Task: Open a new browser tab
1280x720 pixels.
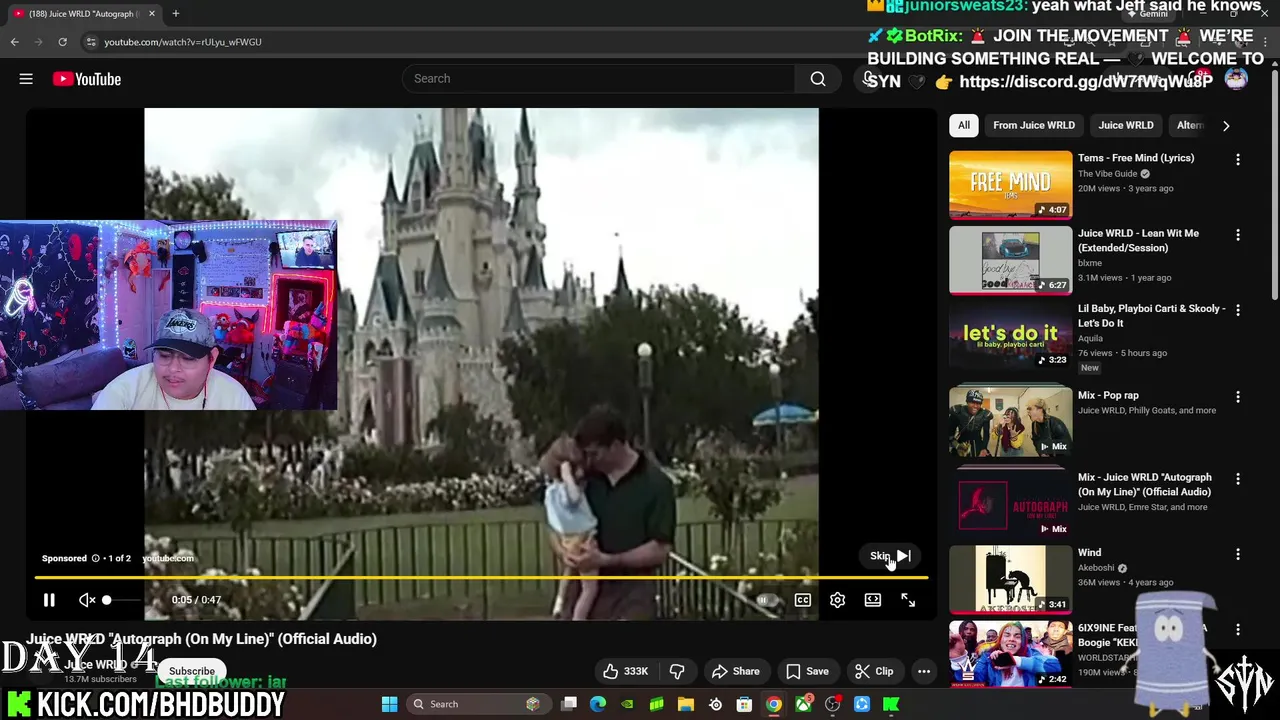Action: 176,13
